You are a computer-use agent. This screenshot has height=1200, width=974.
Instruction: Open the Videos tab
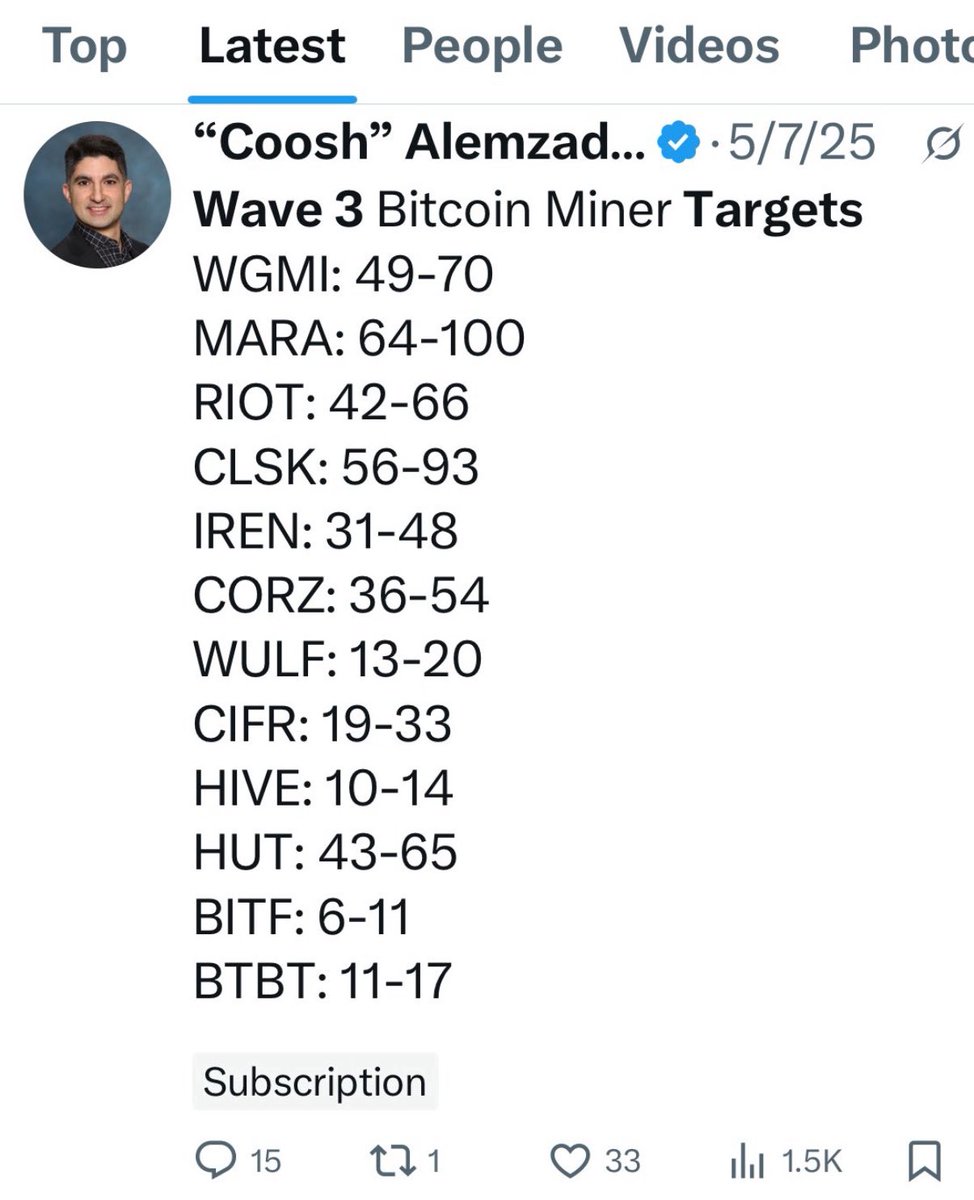699,47
